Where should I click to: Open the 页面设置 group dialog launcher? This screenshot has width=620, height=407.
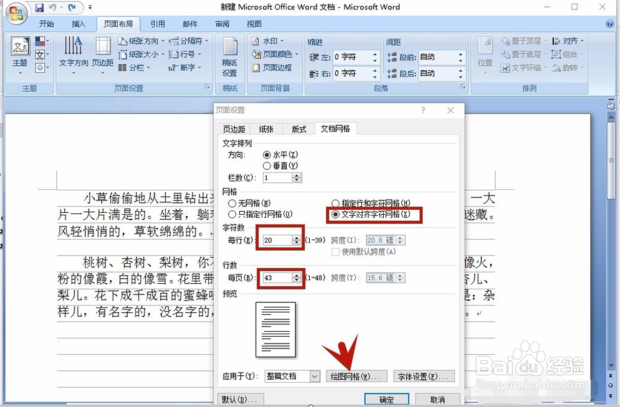coord(207,87)
